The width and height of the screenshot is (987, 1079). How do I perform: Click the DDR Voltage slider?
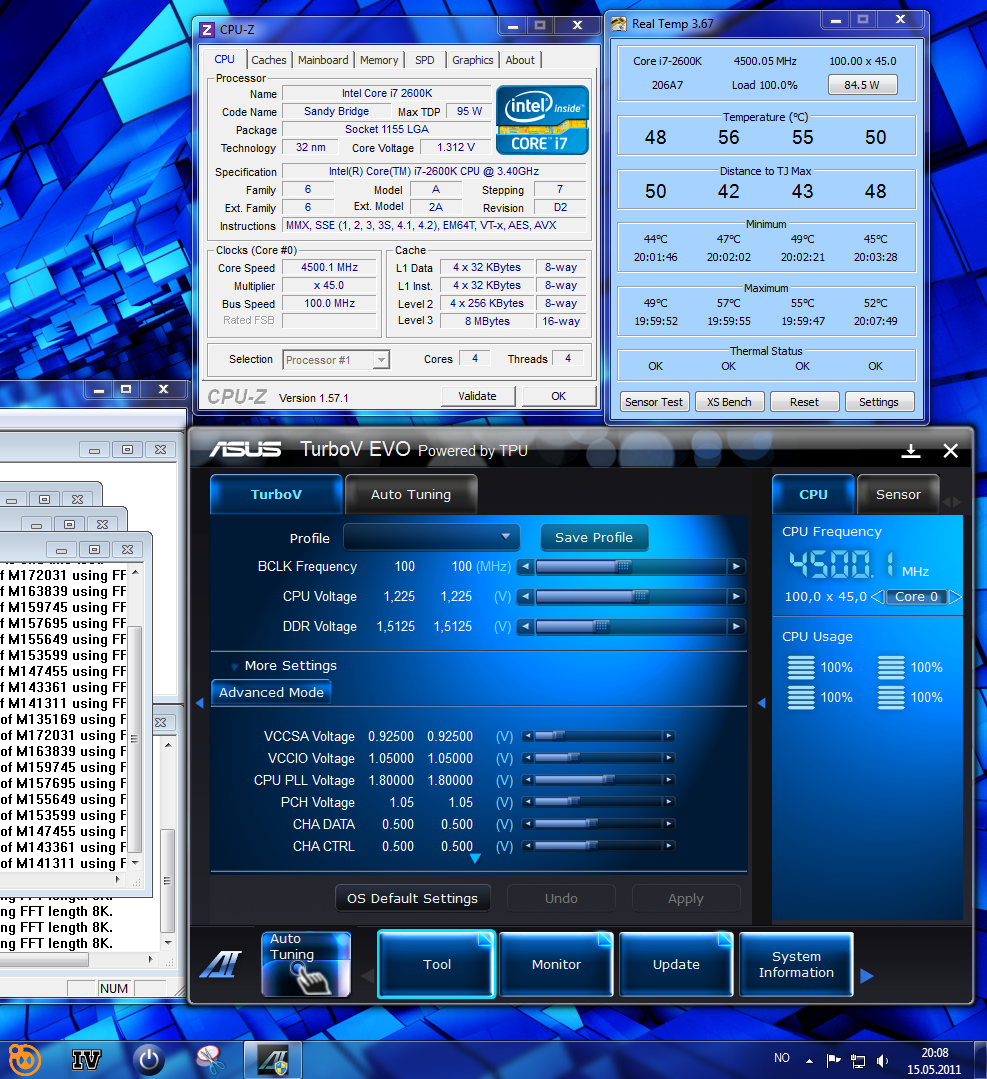[x=631, y=626]
